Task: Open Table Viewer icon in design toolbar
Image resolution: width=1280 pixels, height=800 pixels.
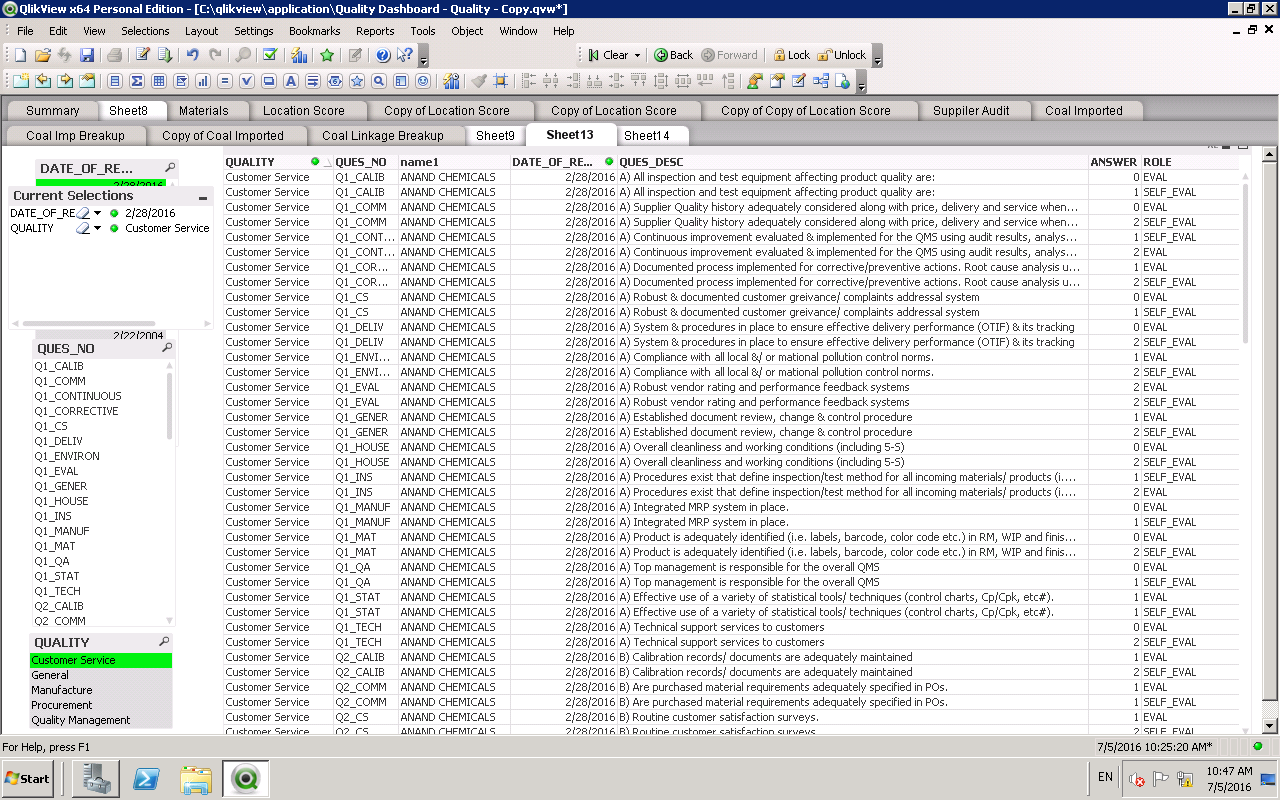Action: pyautogui.click(x=820, y=81)
